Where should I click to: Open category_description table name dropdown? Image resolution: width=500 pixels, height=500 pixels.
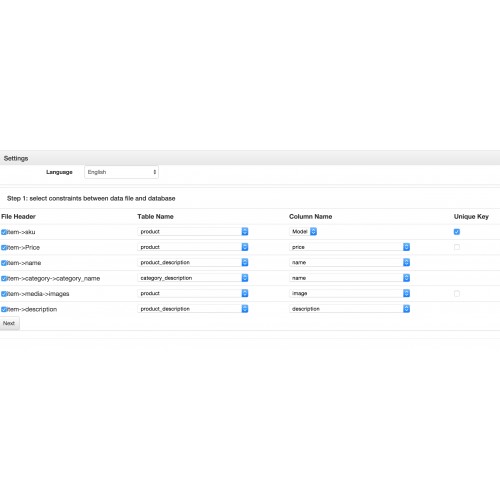(x=193, y=278)
